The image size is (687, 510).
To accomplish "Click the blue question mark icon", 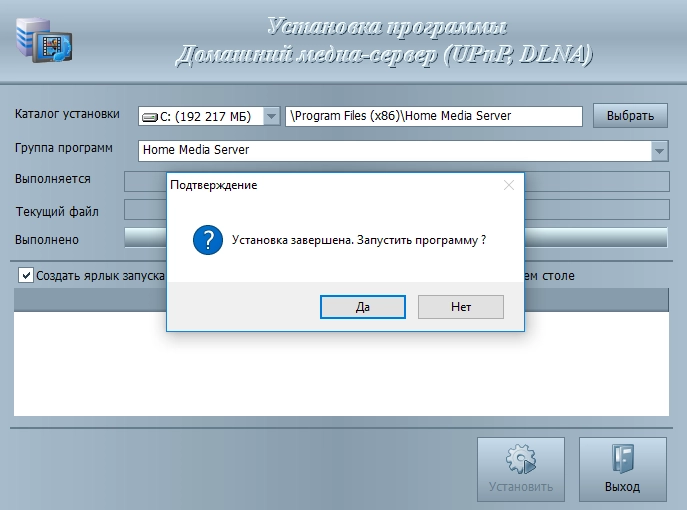I will [x=208, y=241].
